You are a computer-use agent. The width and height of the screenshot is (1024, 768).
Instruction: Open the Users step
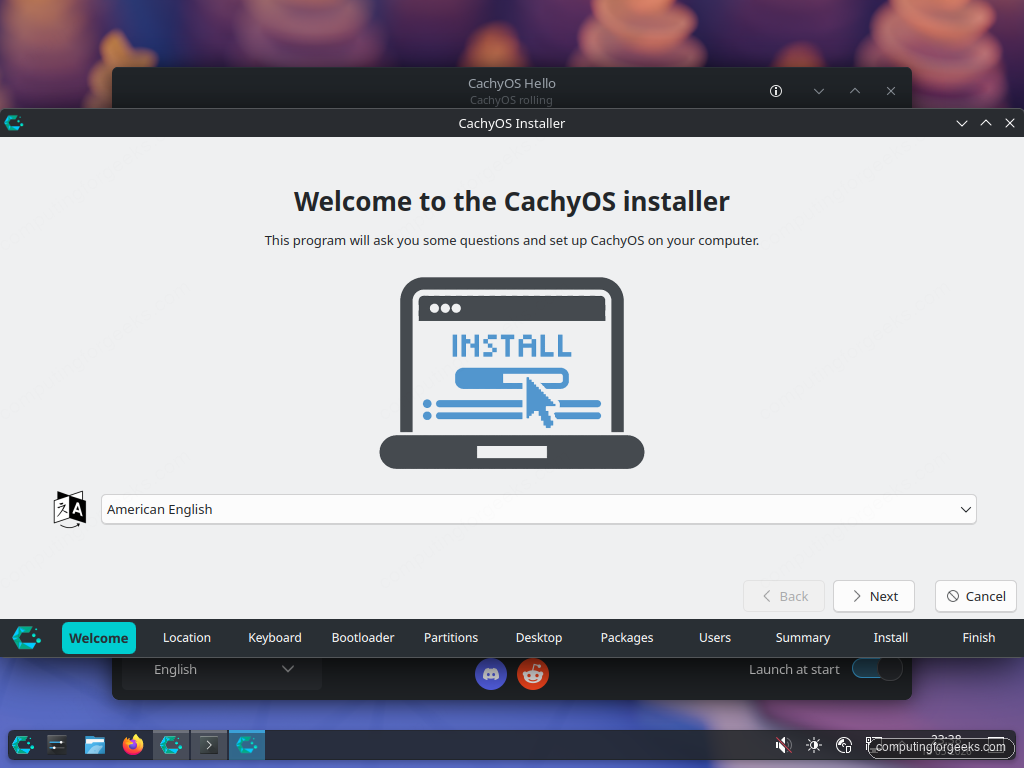[715, 638]
